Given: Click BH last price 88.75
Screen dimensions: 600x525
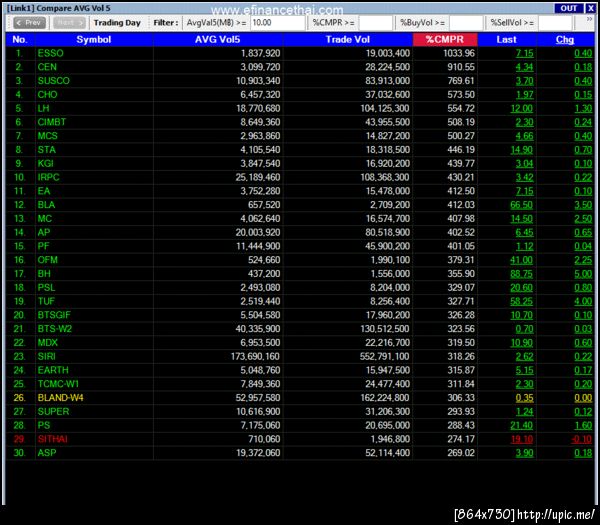Looking at the screenshot, I should (x=522, y=274).
